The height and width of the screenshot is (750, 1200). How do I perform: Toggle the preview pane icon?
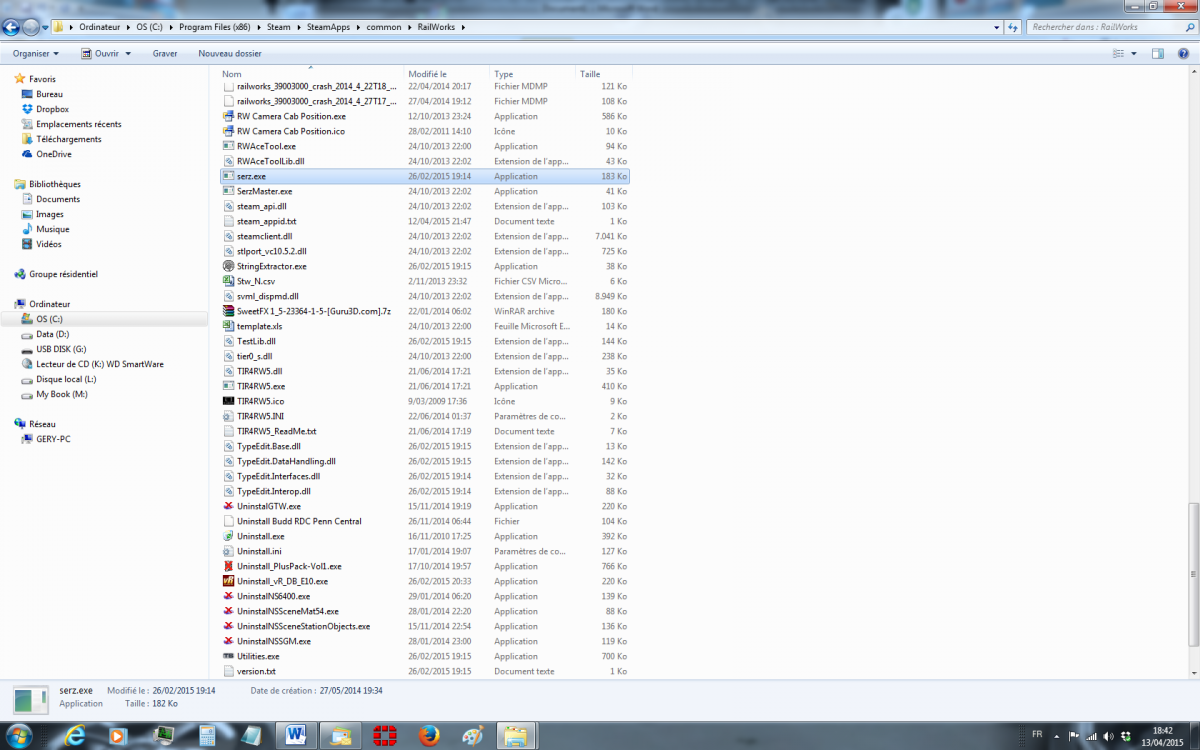1158,53
